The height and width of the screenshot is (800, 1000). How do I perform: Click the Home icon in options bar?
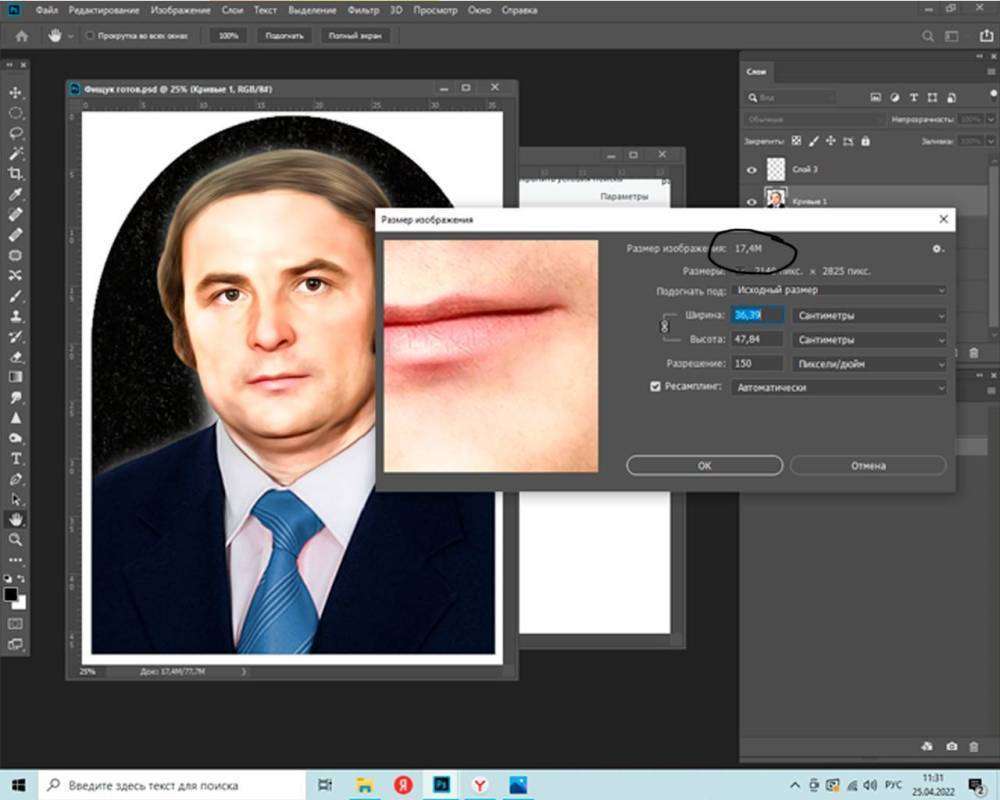(x=22, y=35)
